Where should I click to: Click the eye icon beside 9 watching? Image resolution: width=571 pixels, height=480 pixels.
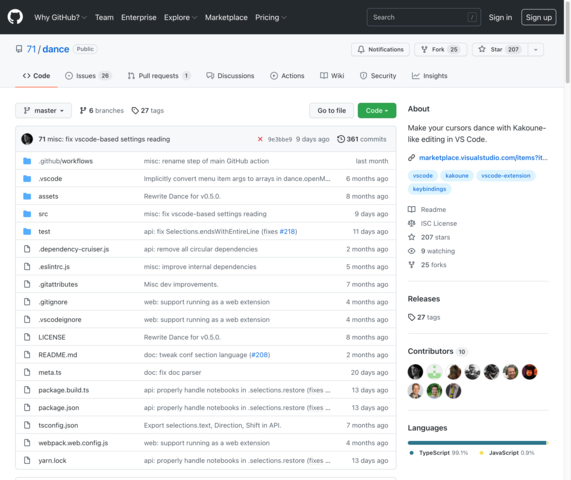coord(411,251)
